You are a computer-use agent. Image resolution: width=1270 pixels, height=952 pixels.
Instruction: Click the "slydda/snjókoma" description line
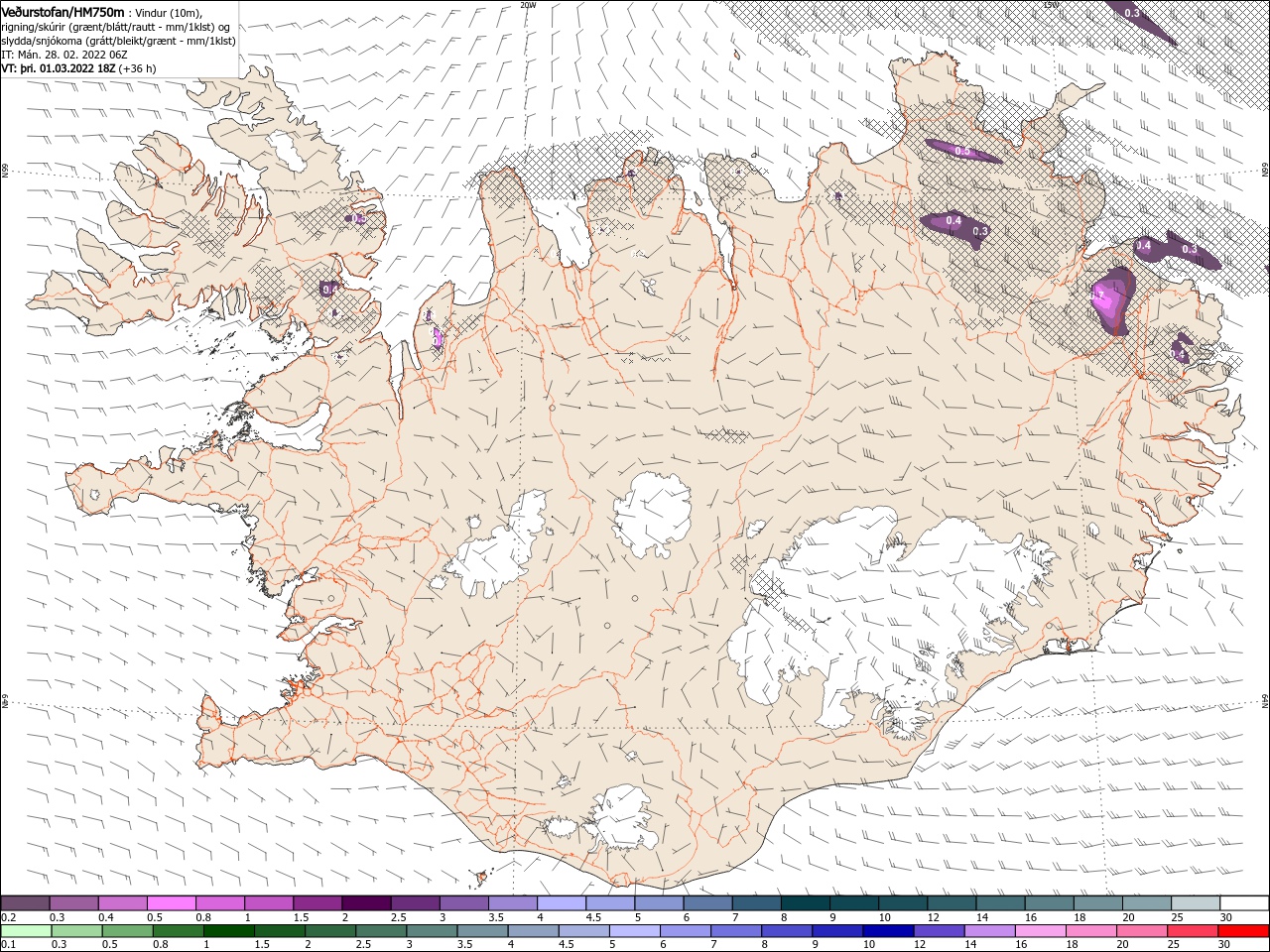click(119, 41)
